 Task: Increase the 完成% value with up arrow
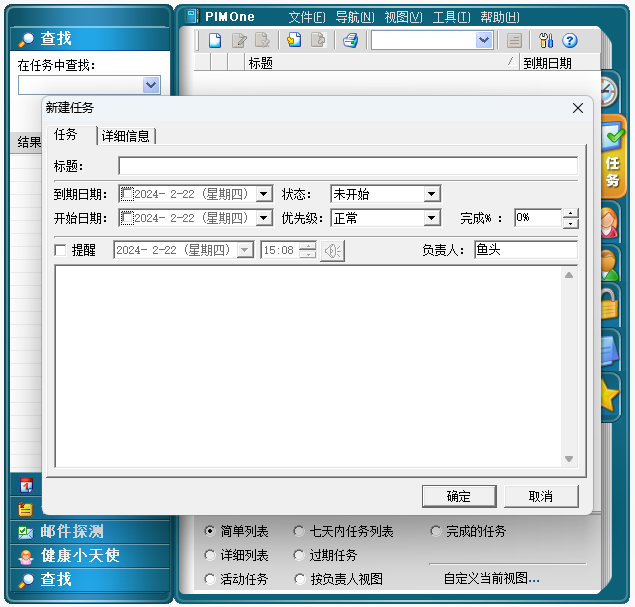(571, 213)
